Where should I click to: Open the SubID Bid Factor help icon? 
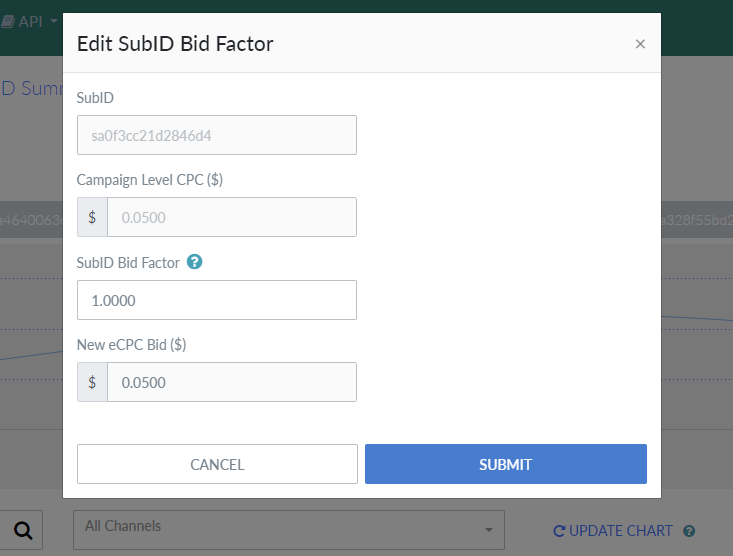(195, 262)
